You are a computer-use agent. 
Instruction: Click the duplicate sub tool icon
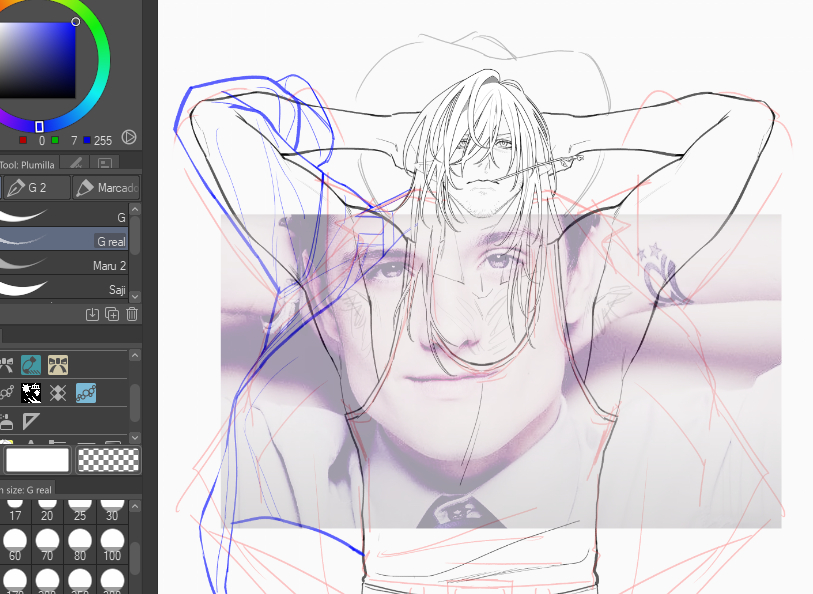(x=112, y=314)
